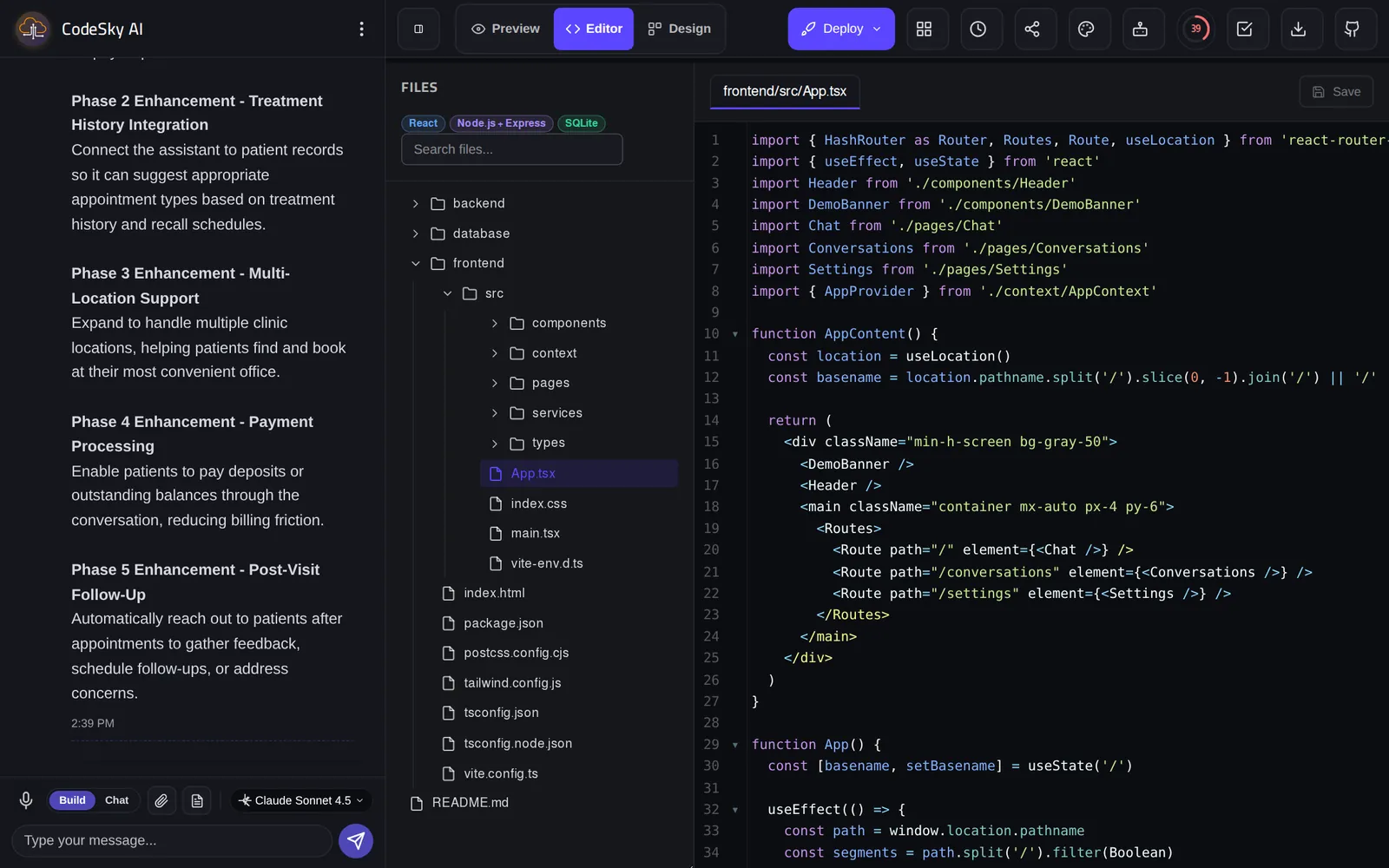Open the main.tsx file
The image size is (1389, 868).
pos(535,533)
